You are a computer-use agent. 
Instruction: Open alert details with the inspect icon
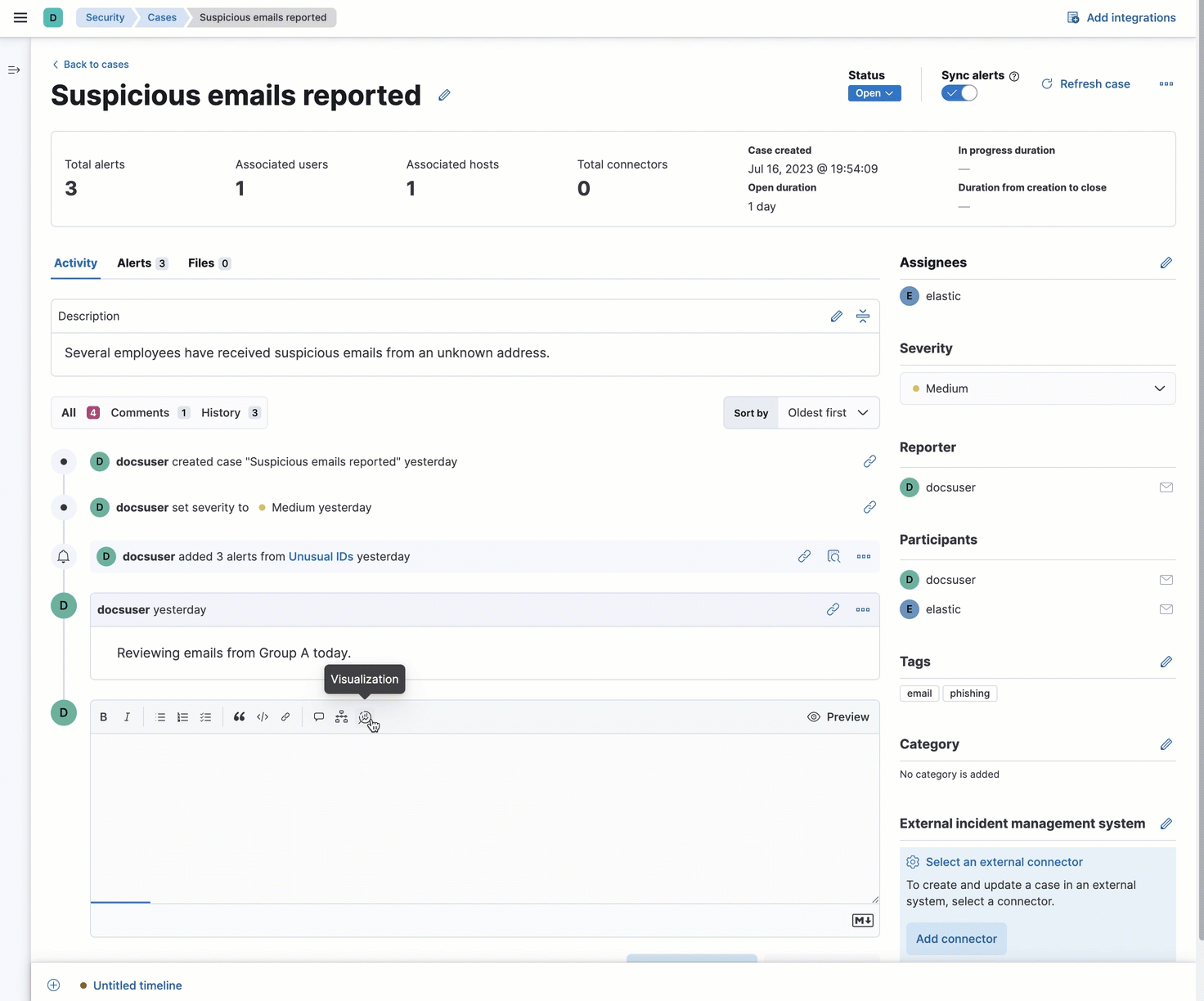click(x=833, y=556)
